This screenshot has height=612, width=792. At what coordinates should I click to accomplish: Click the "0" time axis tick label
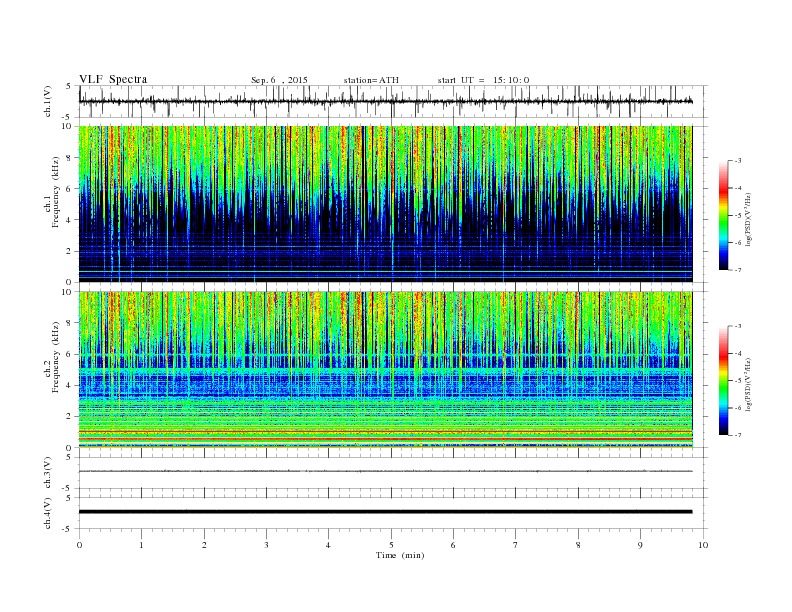pyautogui.click(x=79, y=545)
